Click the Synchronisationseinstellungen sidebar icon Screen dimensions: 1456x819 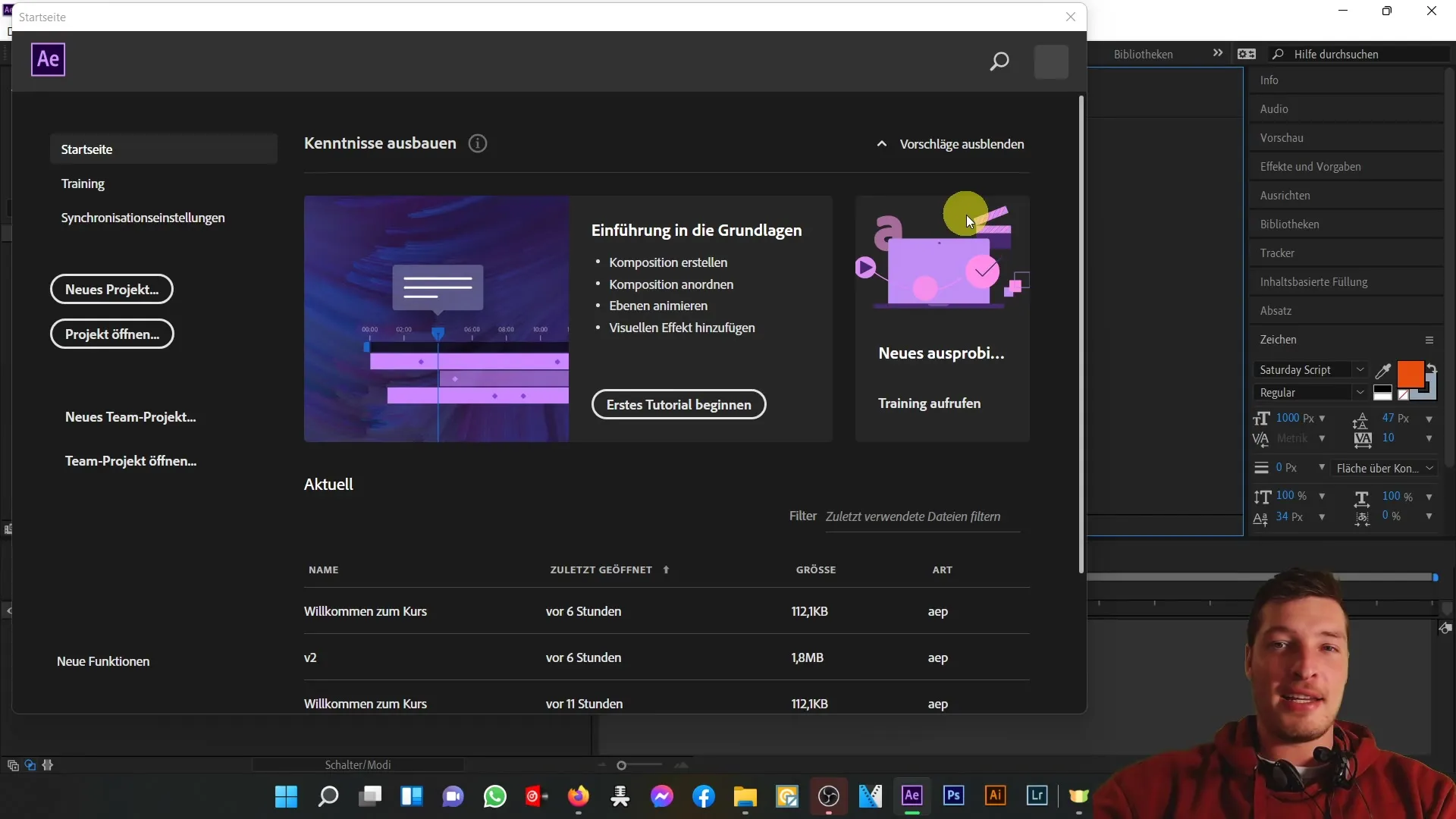pos(143,217)
